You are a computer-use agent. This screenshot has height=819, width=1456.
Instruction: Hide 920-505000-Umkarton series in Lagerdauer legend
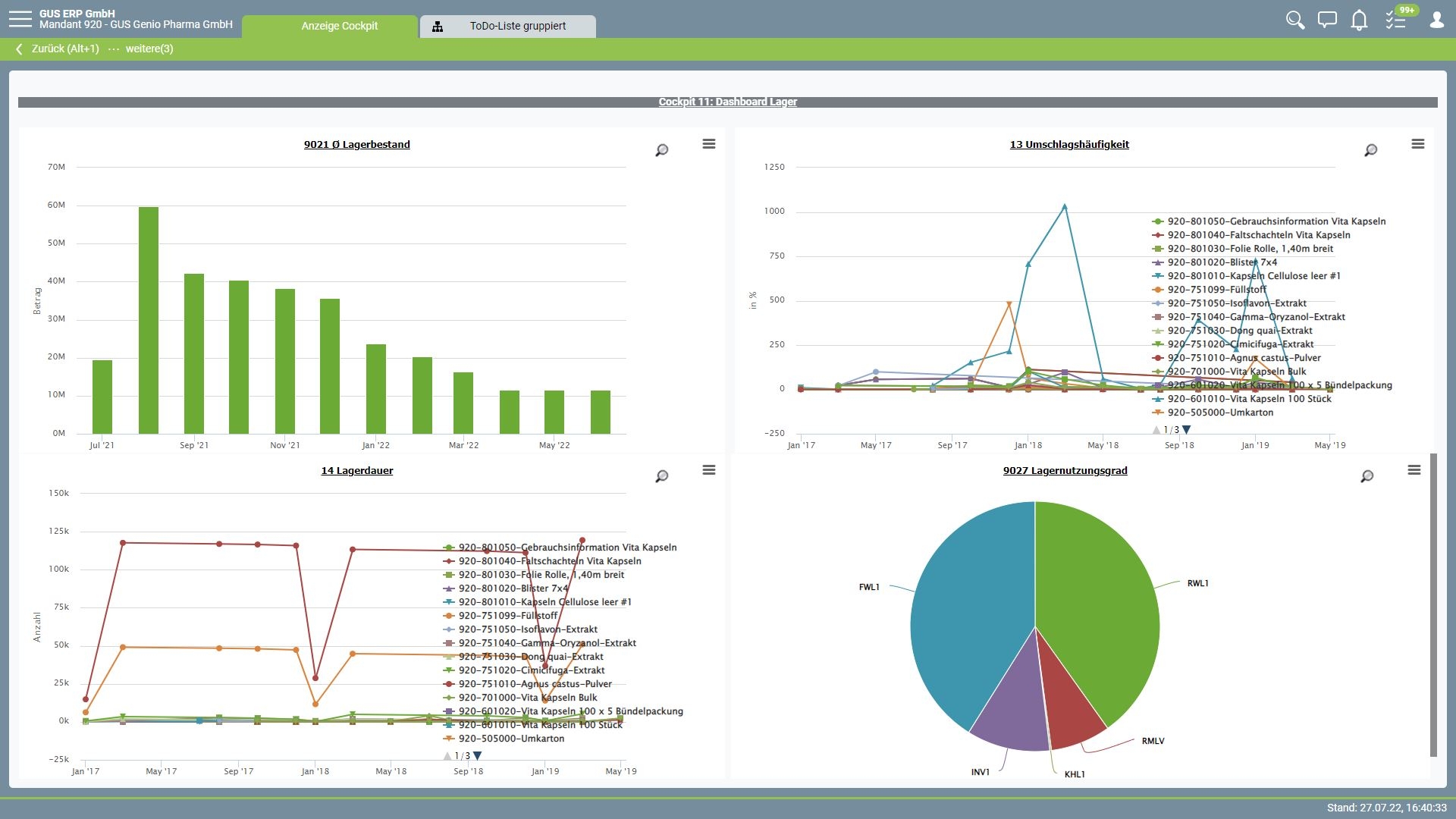coord(510,739)
